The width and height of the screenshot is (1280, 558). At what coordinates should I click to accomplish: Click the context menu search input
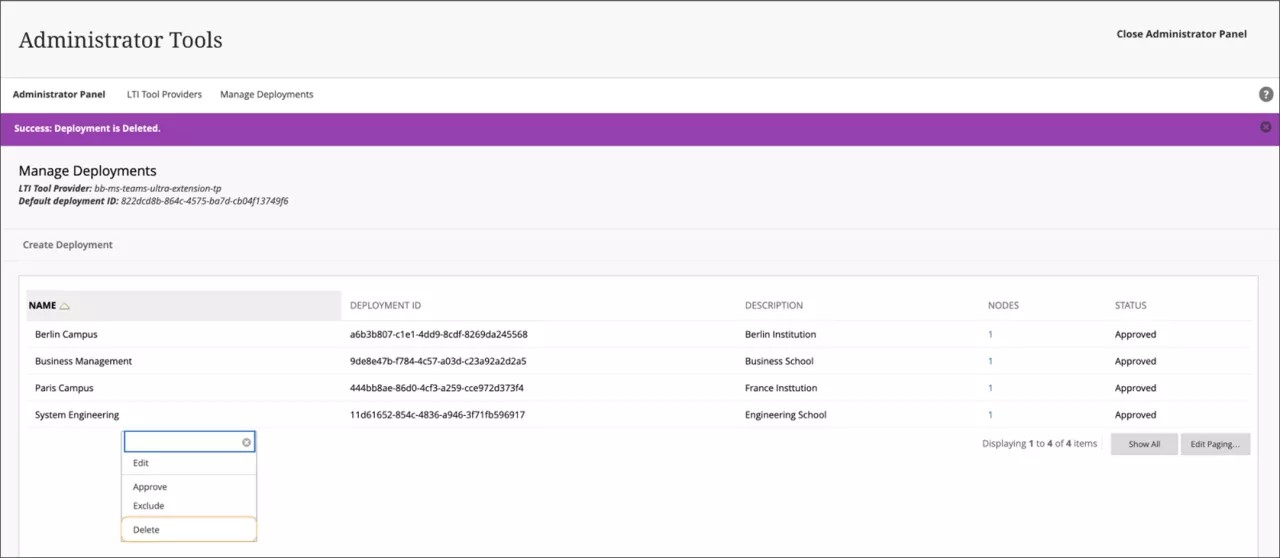182,442
